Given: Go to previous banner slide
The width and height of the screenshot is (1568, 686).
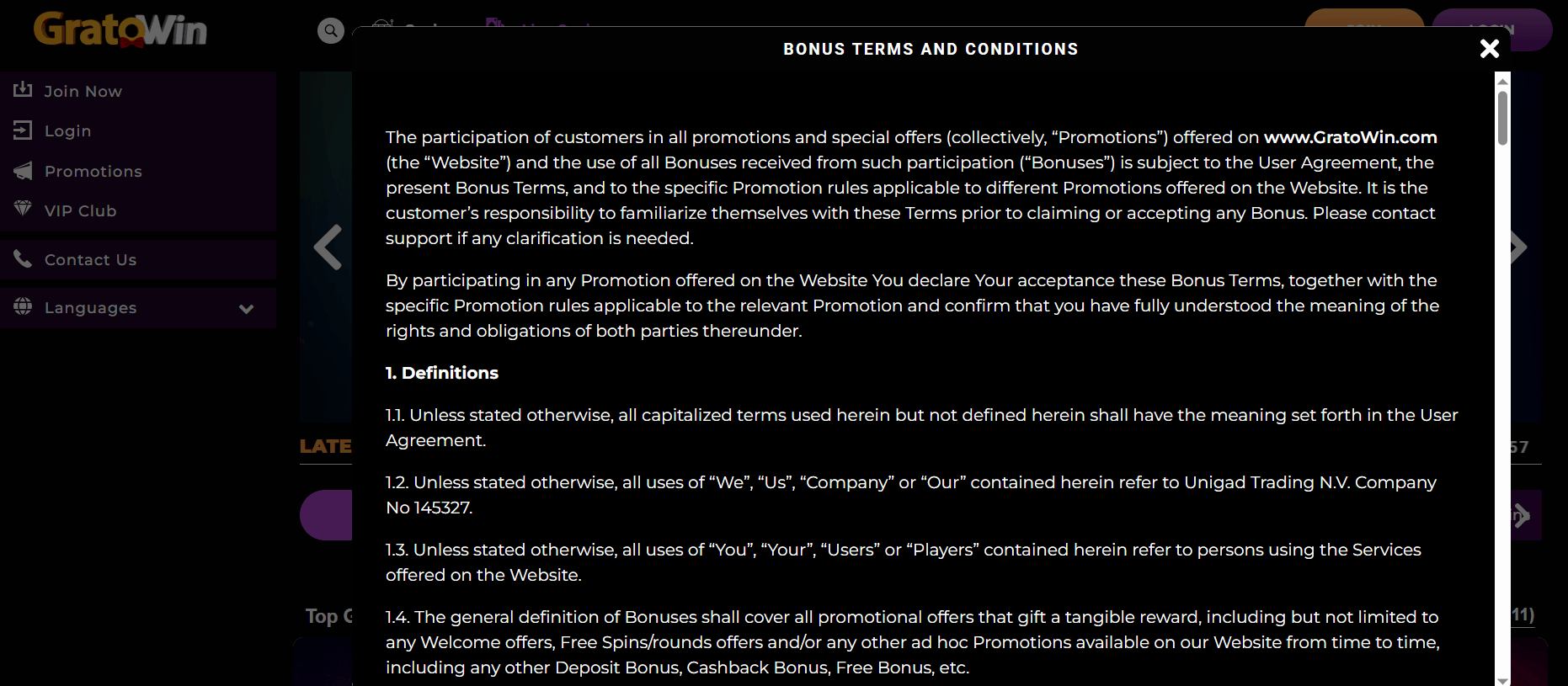Looking at the screenshot, I should [328, 247].
